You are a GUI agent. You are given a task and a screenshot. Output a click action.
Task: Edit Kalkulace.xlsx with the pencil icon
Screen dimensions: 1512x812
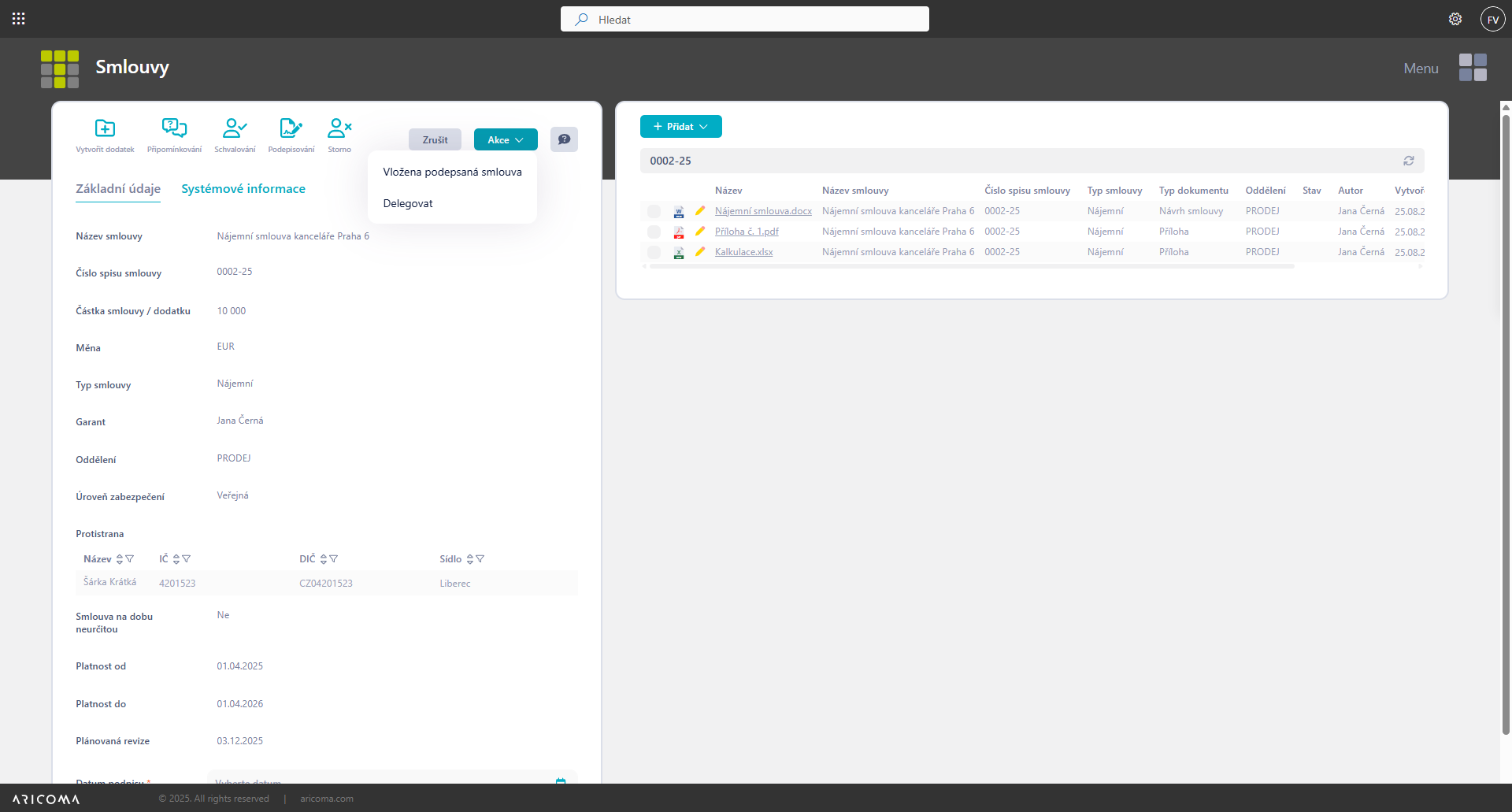[x=700, y=252]
